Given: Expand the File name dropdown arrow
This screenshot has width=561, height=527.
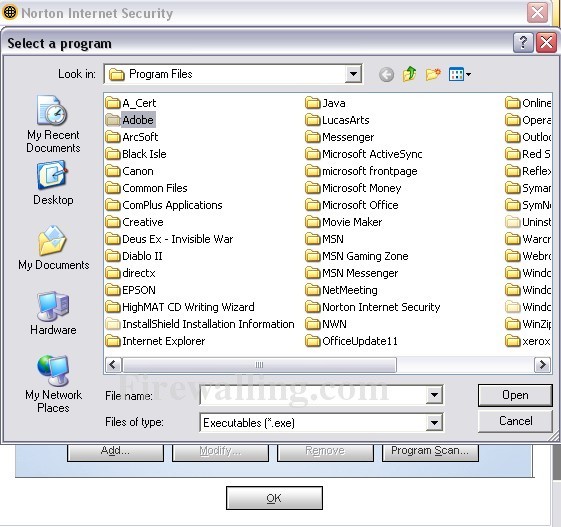Looking at the screenshot, I should pos(434,395).
